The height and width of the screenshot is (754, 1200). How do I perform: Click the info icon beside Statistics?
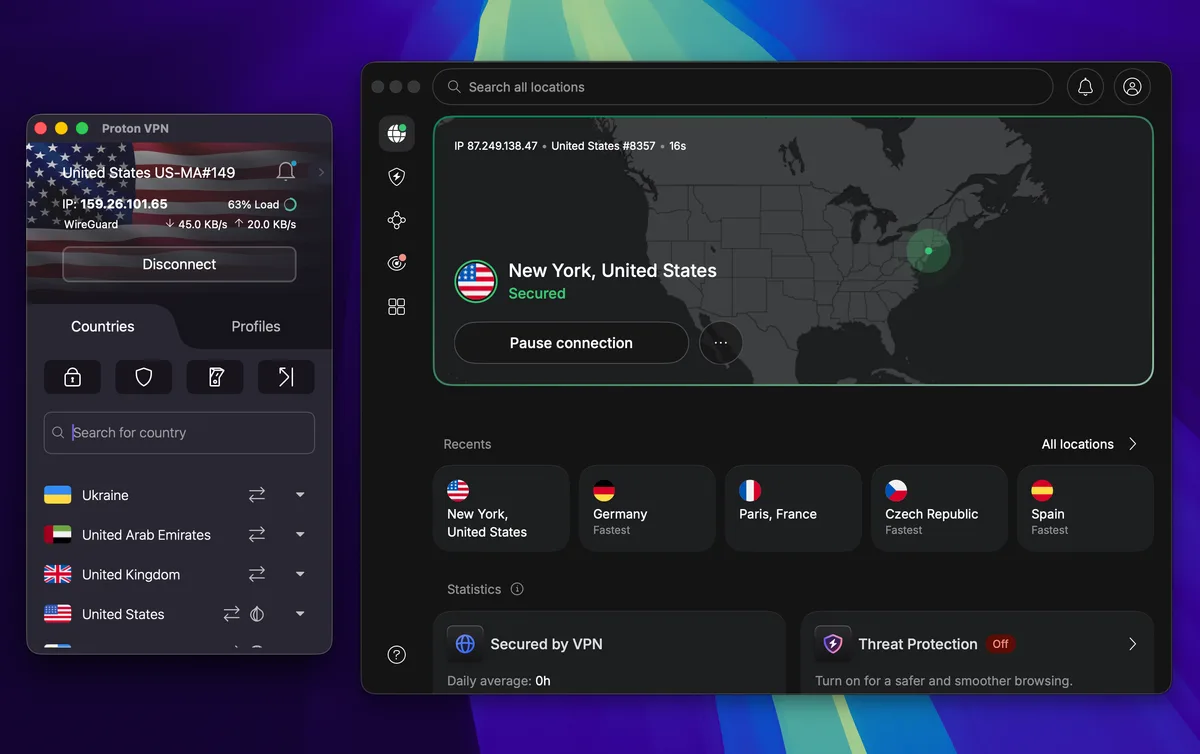coord(517,589)
